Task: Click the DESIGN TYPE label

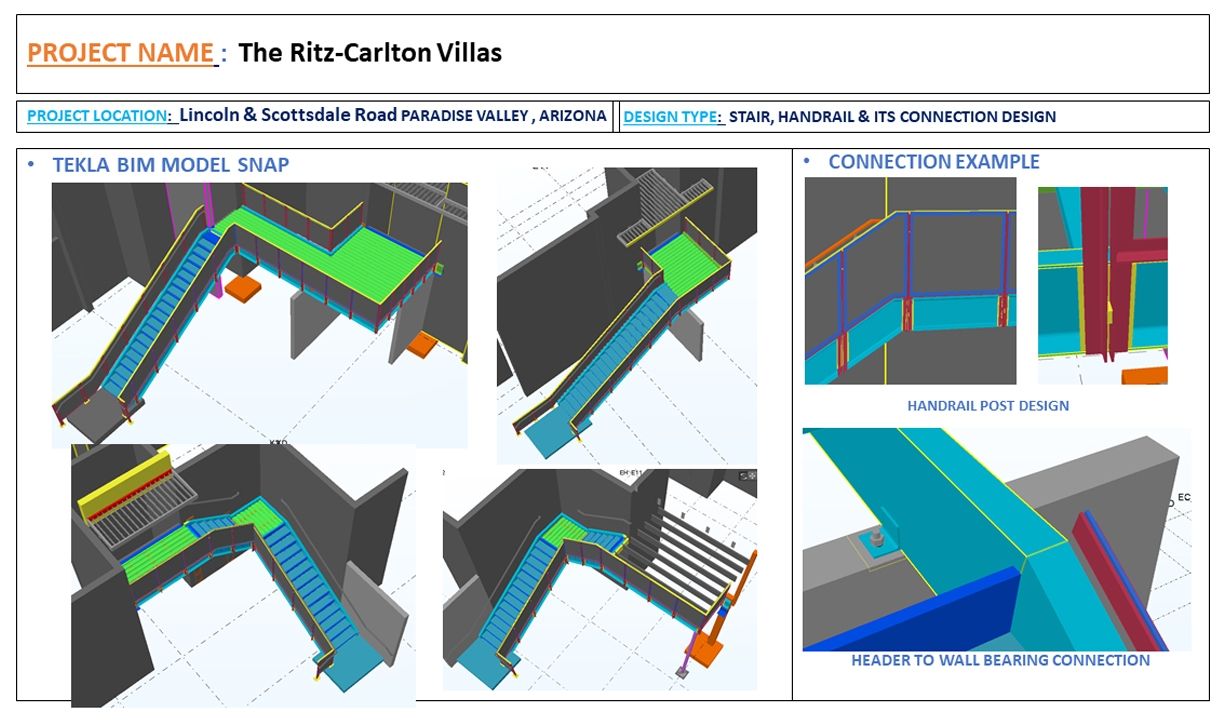Action: [670, 117]
